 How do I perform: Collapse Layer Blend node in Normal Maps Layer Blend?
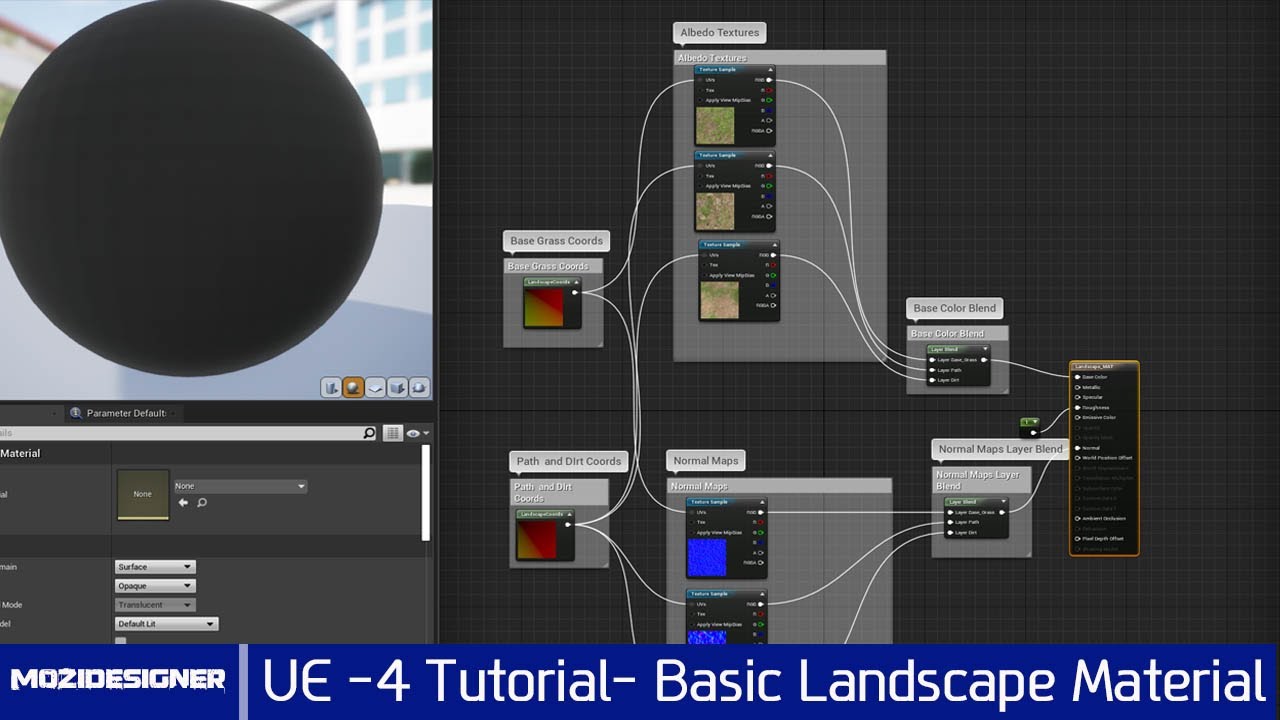click(x=1002, y=502)
